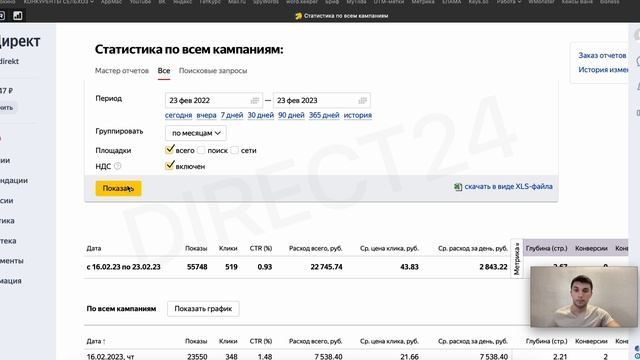Toggle the НДС 'включен' checkbox
The width and height of the screenshot is (640, 360).
[x=169, y=166]
